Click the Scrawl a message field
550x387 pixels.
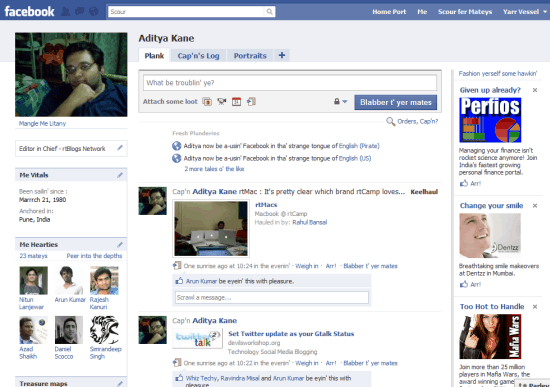click(x=272, y=298)
